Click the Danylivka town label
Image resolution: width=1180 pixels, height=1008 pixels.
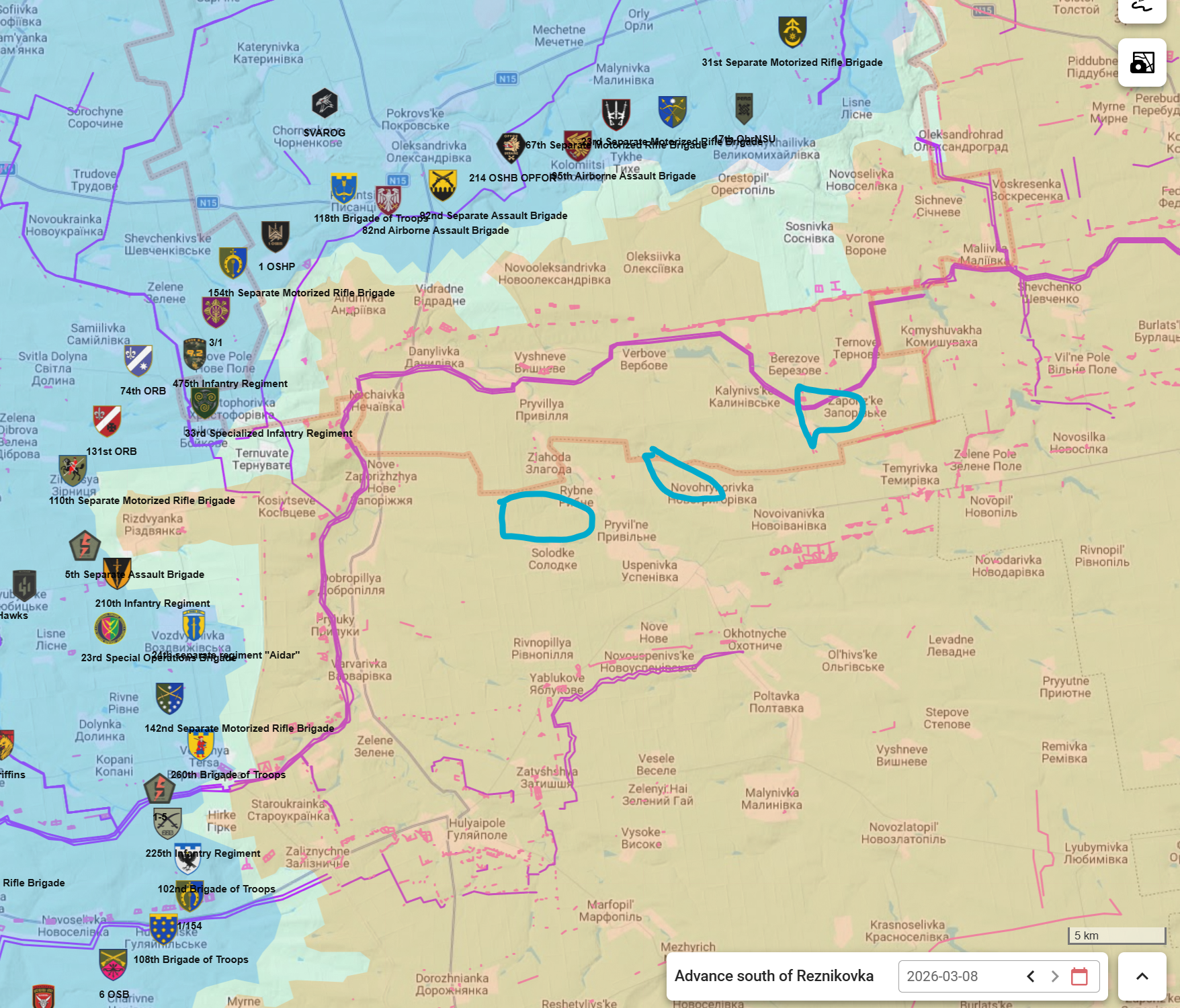[434, 357]
